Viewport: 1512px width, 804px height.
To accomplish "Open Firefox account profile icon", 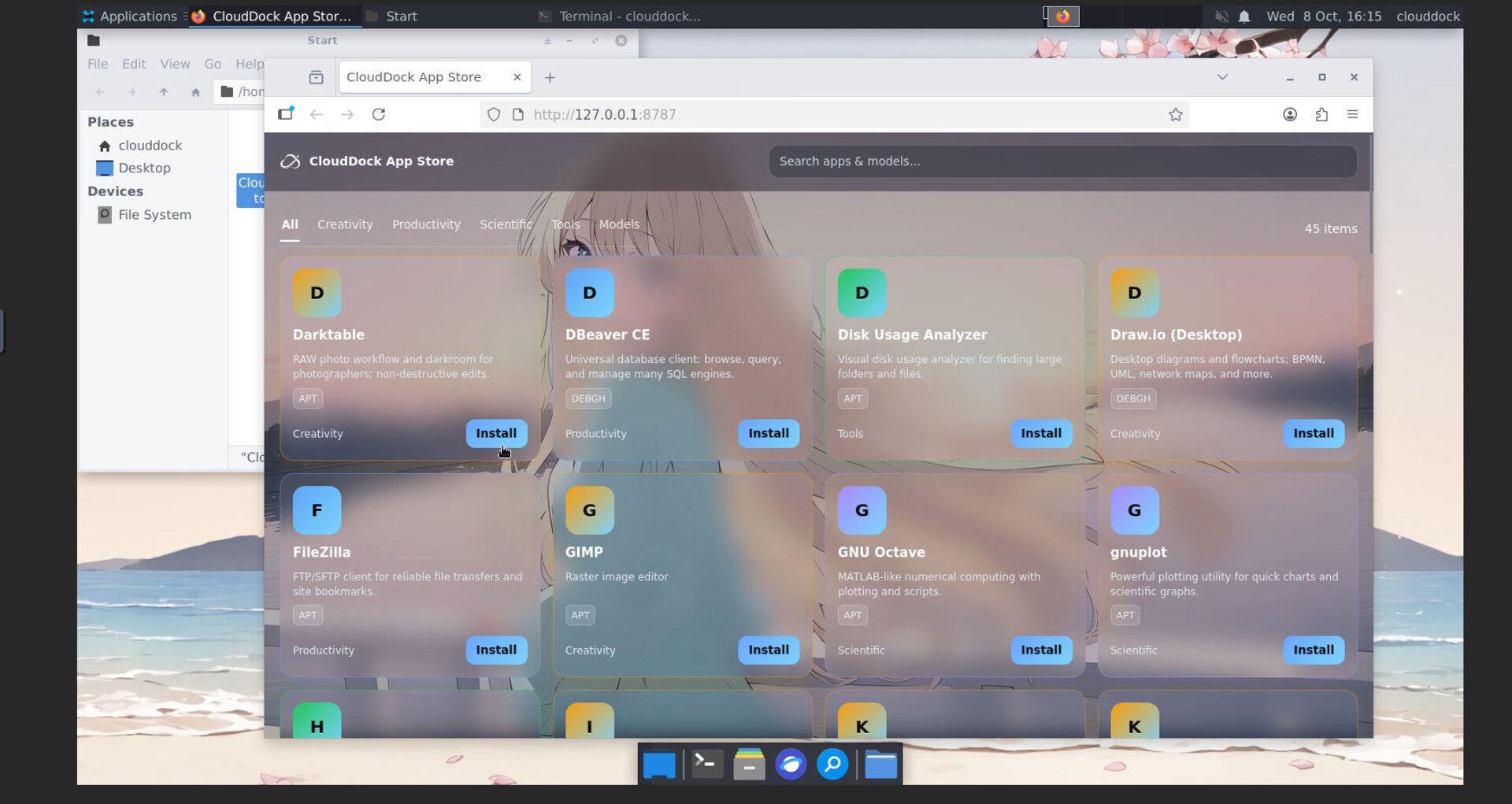I will pos(1290,114).
